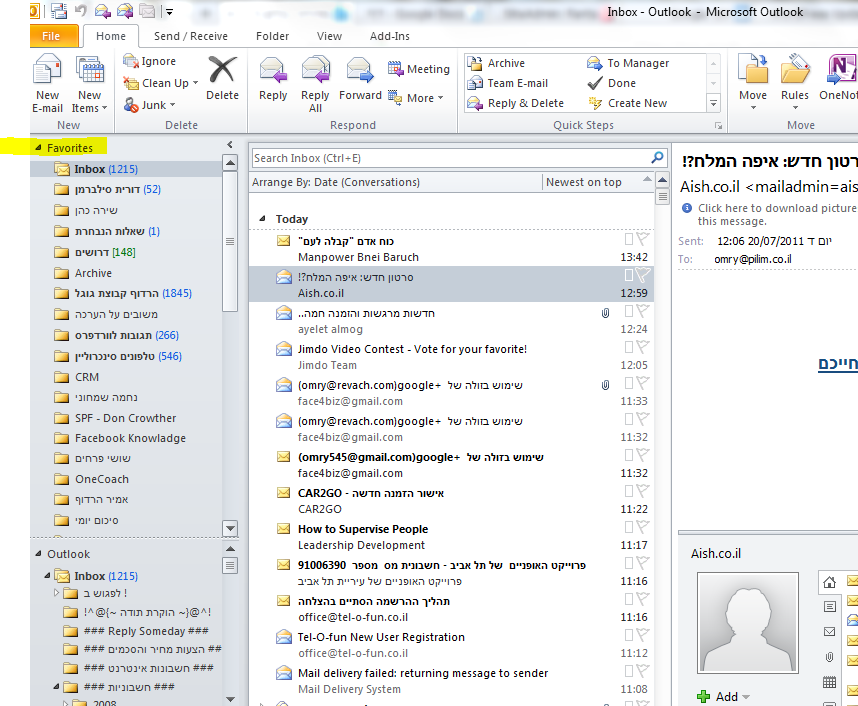
Task: Collapse the Today message group
Action: pos(262,218)
